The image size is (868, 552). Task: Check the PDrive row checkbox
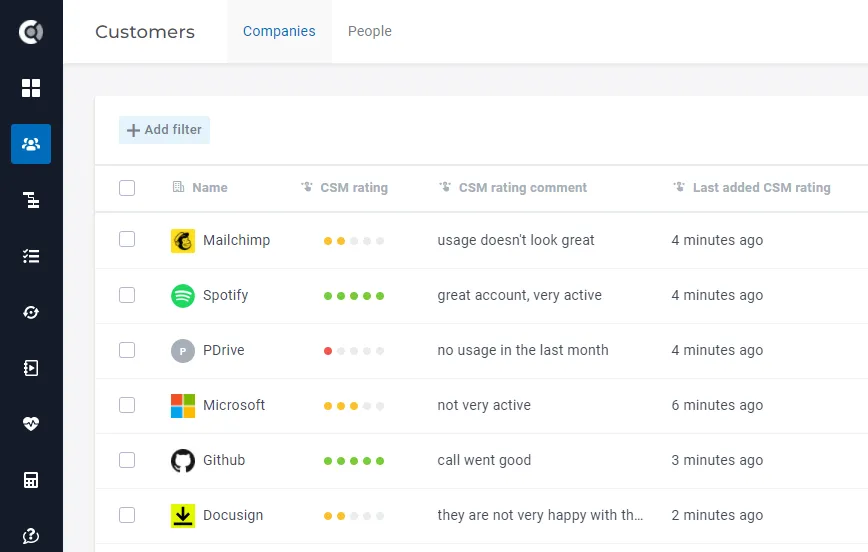(x=127, y=350)
